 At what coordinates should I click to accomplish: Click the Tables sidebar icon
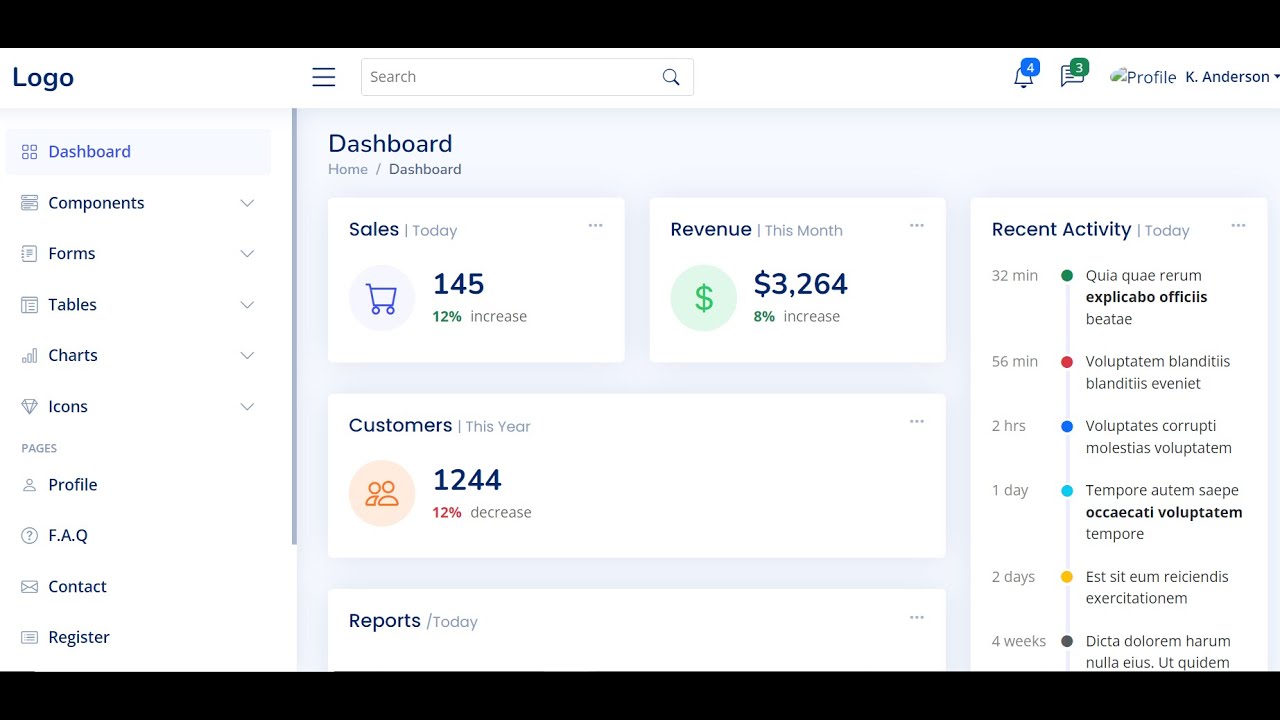tap(29, 305)
